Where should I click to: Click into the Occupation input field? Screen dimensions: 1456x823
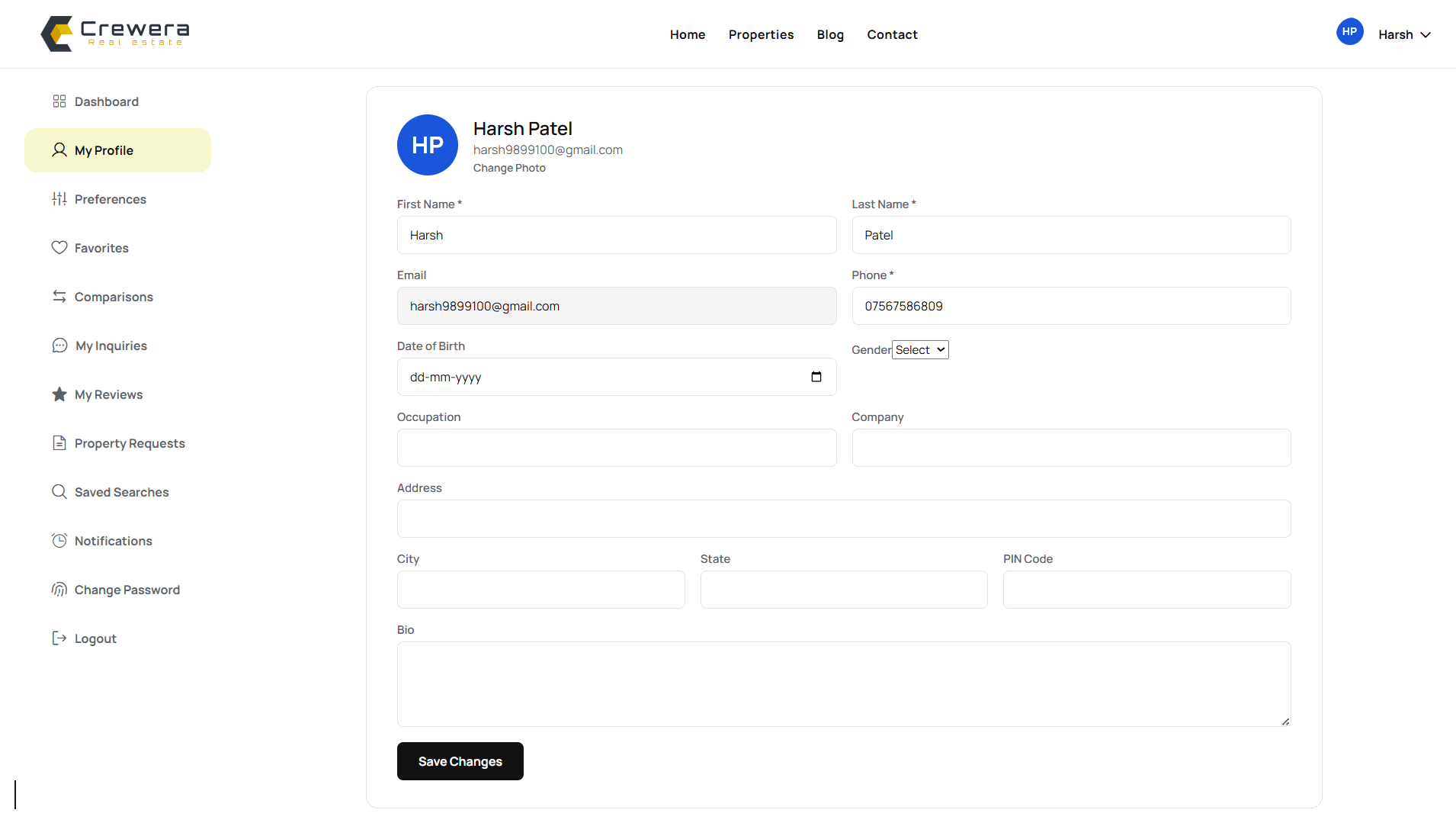click(x=617, y=448)
